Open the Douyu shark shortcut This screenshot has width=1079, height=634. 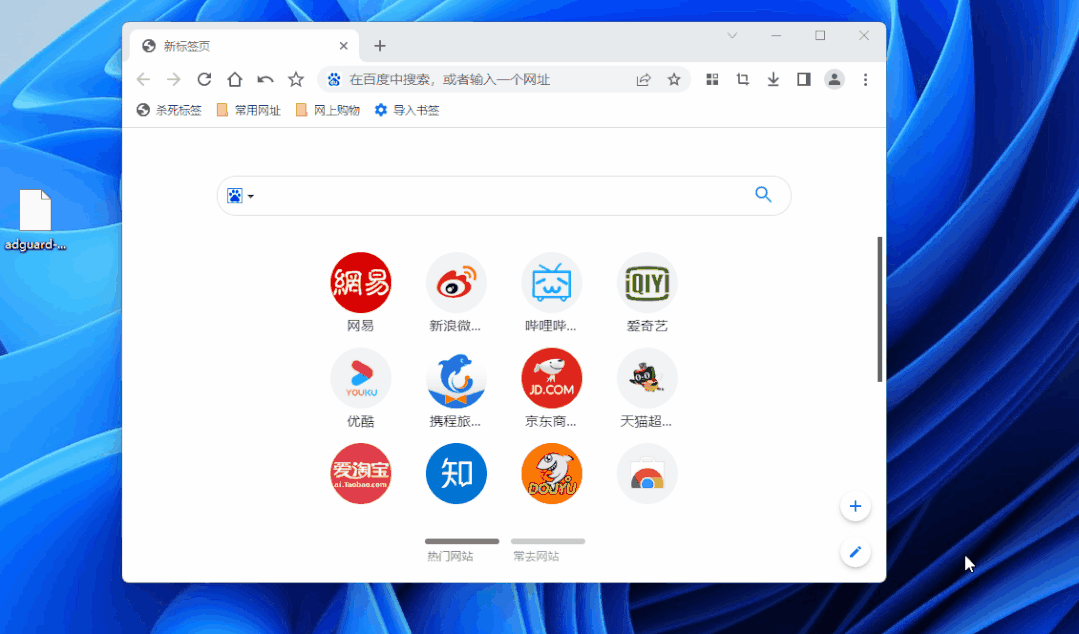click(551, 474)
